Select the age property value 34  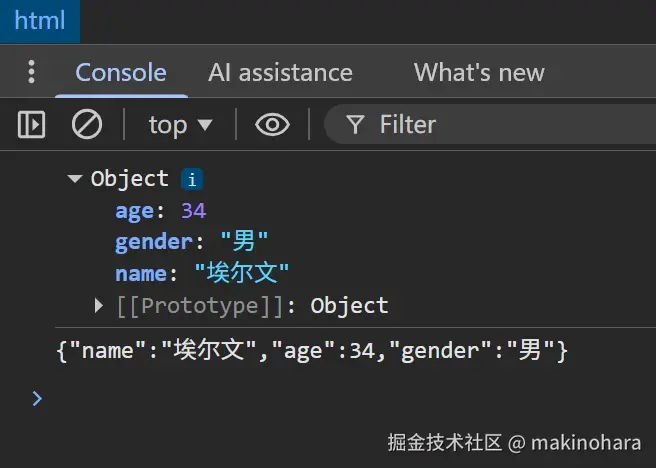(x=193, y=210)
